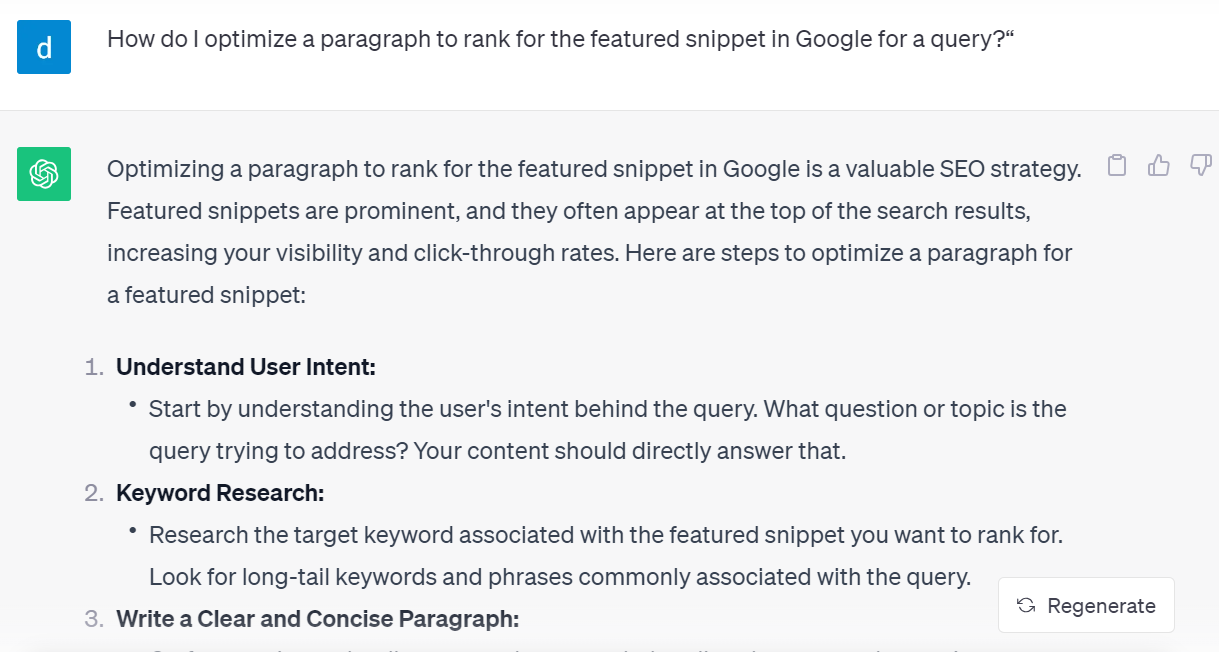Click the Regenerate text label
Image resolution: width=1219 pixels, height=652 pixels.
click(1101, 605)
